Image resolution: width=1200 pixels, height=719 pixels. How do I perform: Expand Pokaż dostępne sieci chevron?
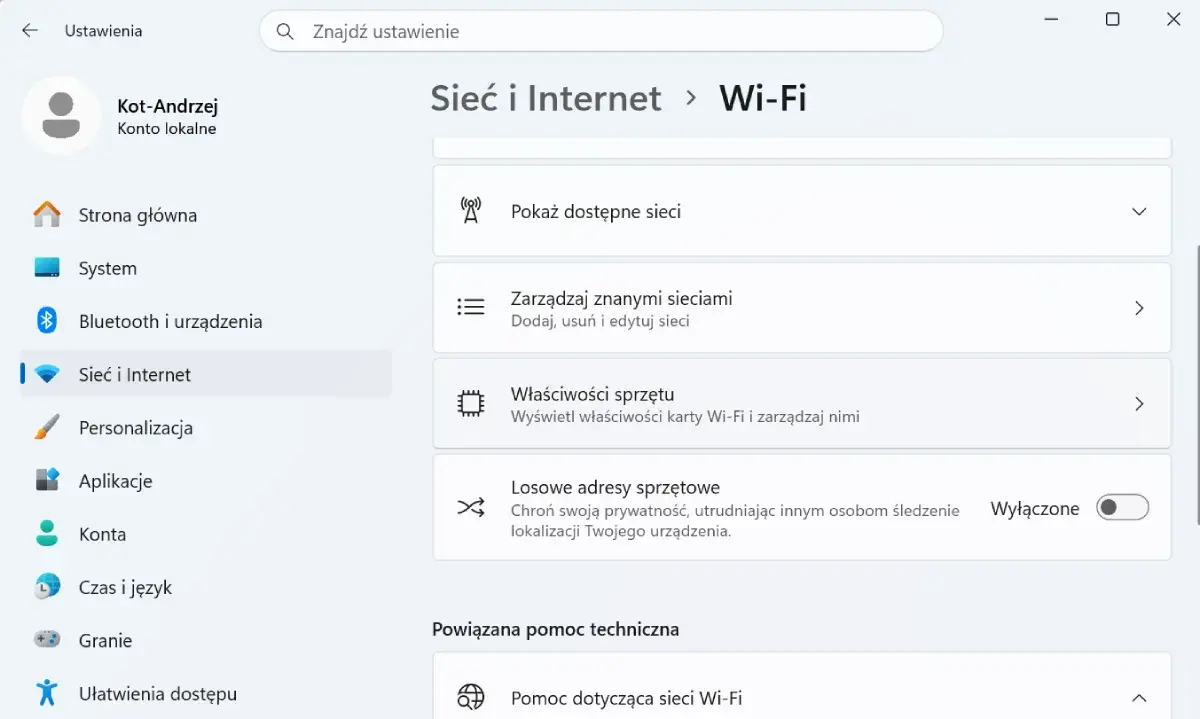tap(1138, 212)
